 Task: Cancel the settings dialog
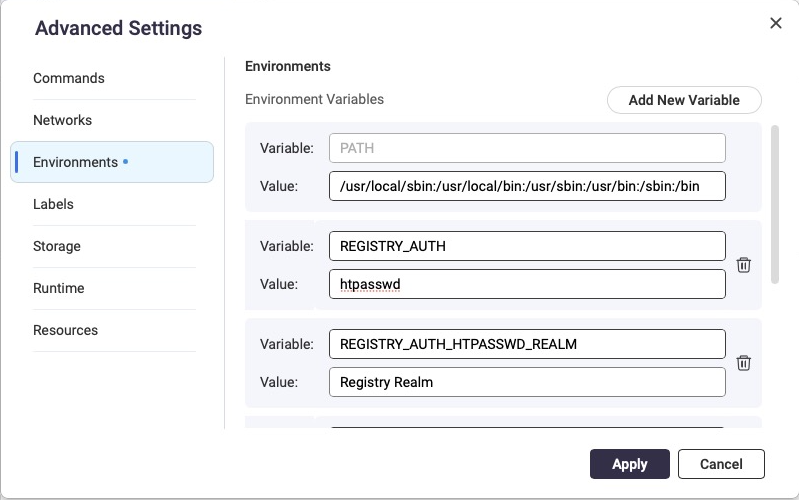coord(721,464)
